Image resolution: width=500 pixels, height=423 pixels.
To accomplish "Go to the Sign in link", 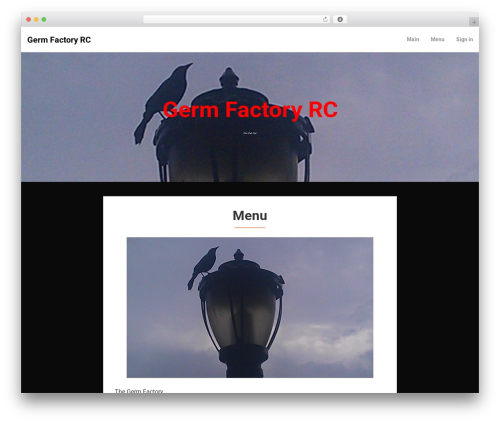I will (x=464, y=39).
